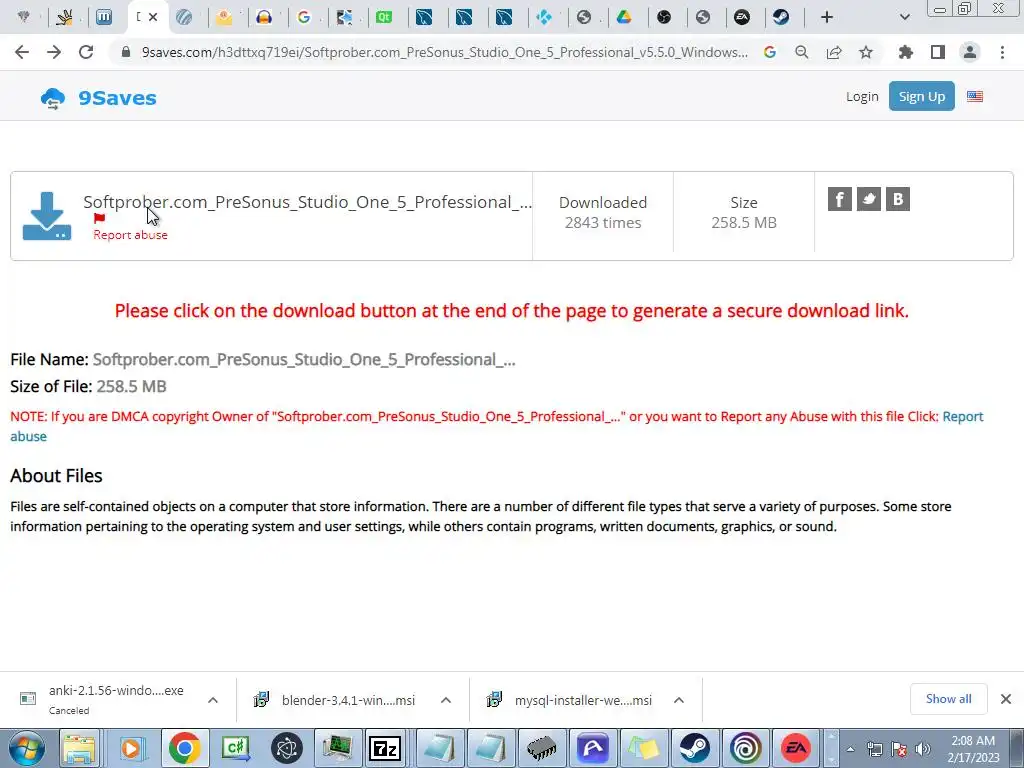Screen dimensions: 1024x768
Task: Open a new browser tab
Action: tap(827, 17)
